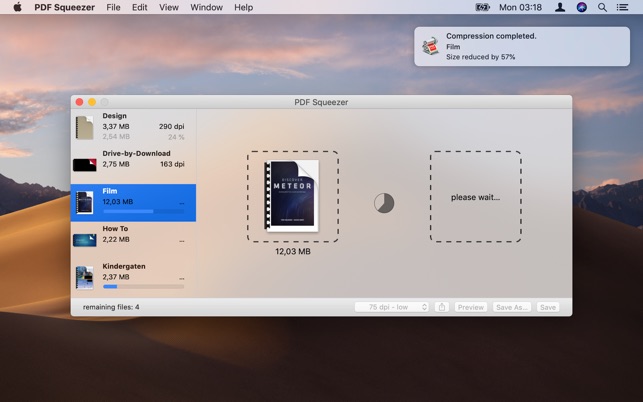Open the Apple menu
Viewport: 643px width, 402px height.
[17, 7]
